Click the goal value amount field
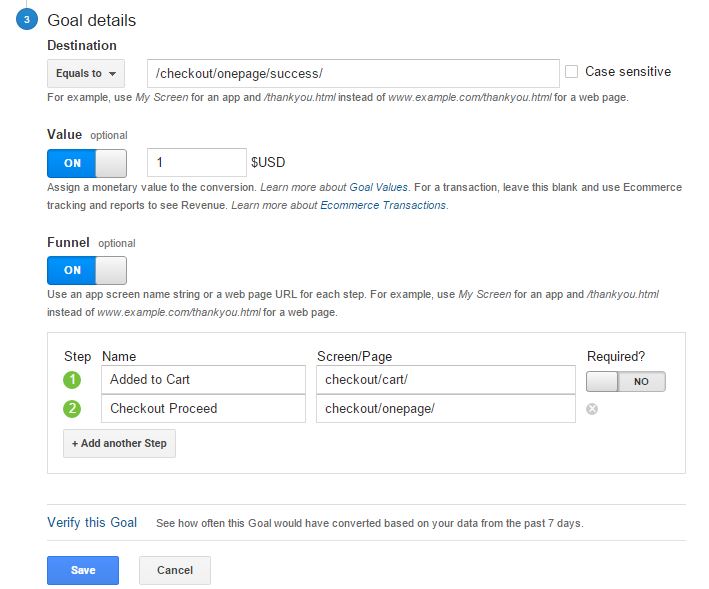 pyautogui.click(x=196, y=162)
